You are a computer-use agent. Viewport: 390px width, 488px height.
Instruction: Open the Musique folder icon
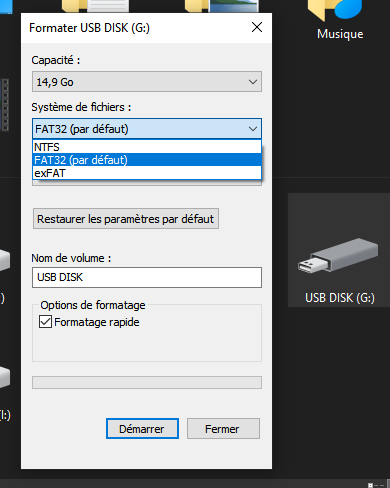335,10
